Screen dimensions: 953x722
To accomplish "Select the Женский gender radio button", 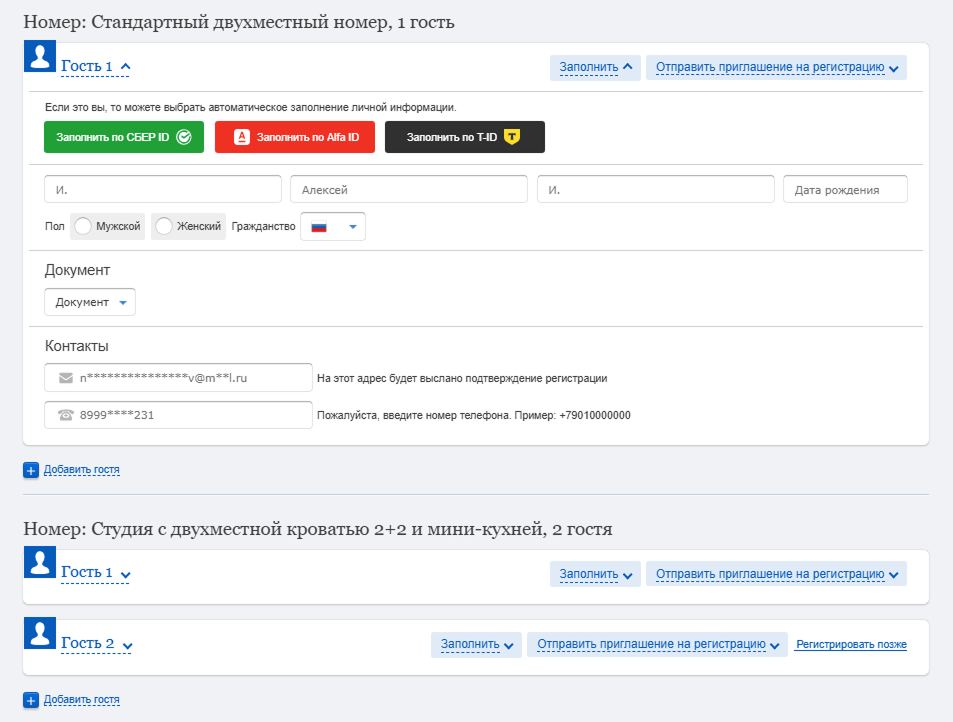I will (165, 227).
